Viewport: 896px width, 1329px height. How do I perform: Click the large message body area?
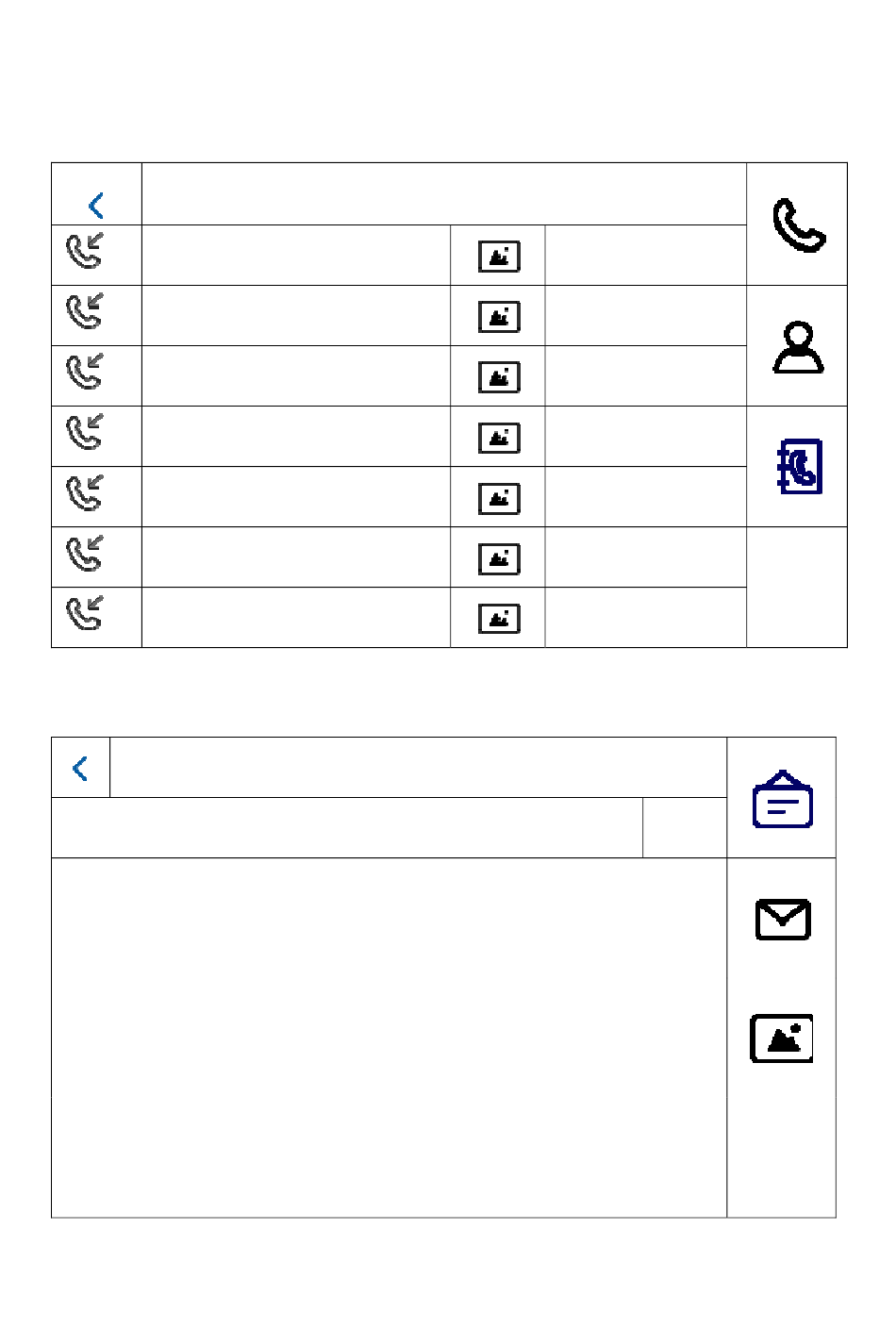[x=390, y=1038]
